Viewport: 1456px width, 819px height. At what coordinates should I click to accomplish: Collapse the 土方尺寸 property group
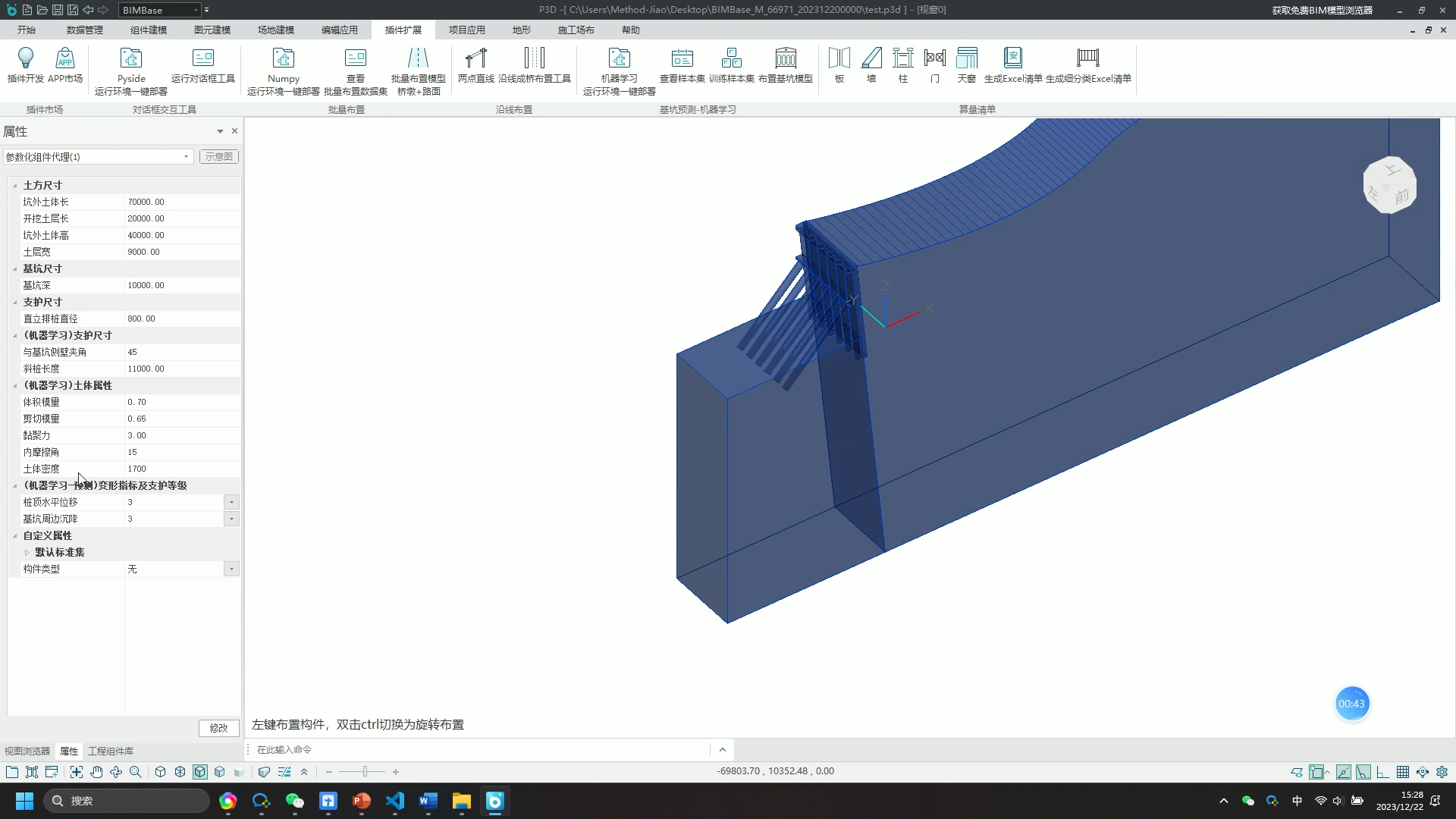15,186
